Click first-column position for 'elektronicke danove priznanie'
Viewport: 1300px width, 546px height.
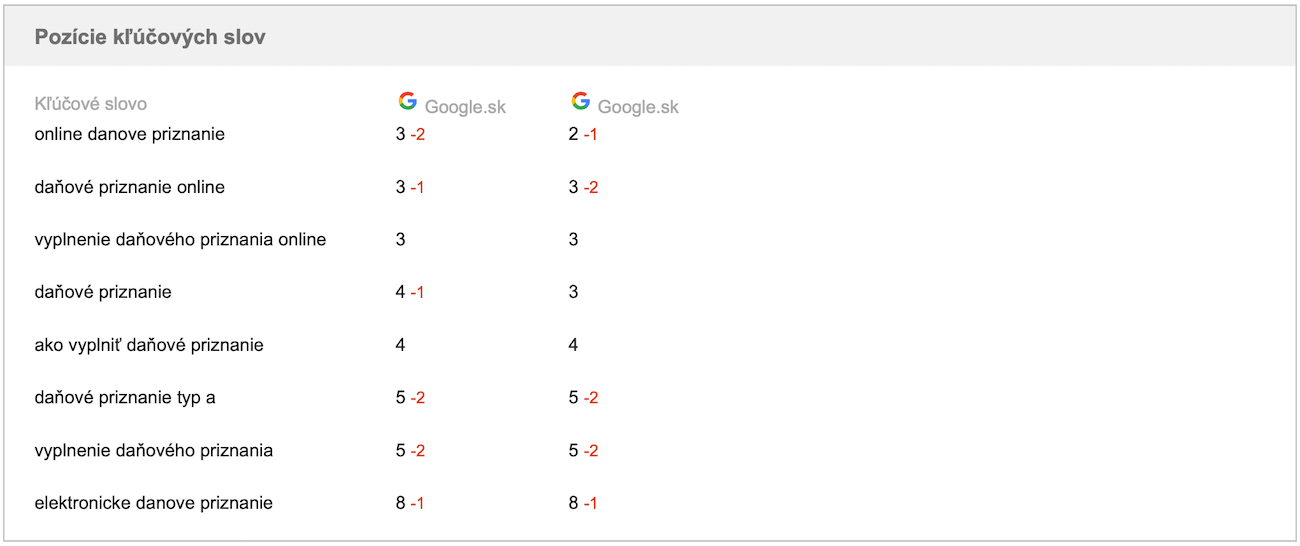(x=410, y=503)
